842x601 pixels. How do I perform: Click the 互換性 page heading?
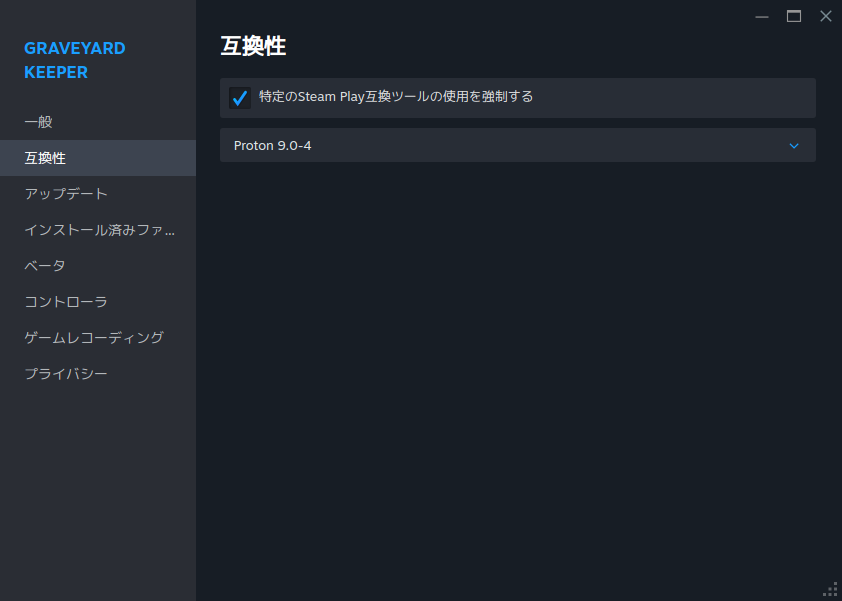[253, 46]
